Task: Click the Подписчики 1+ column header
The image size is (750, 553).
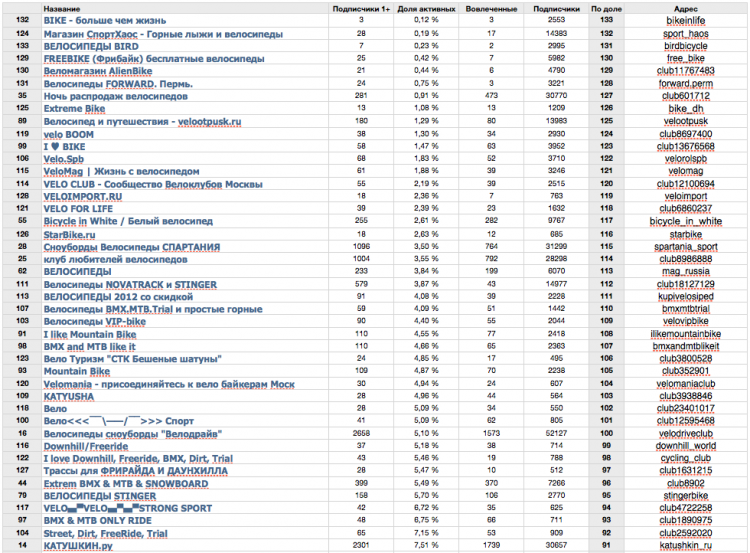Action: coord(361,9)
